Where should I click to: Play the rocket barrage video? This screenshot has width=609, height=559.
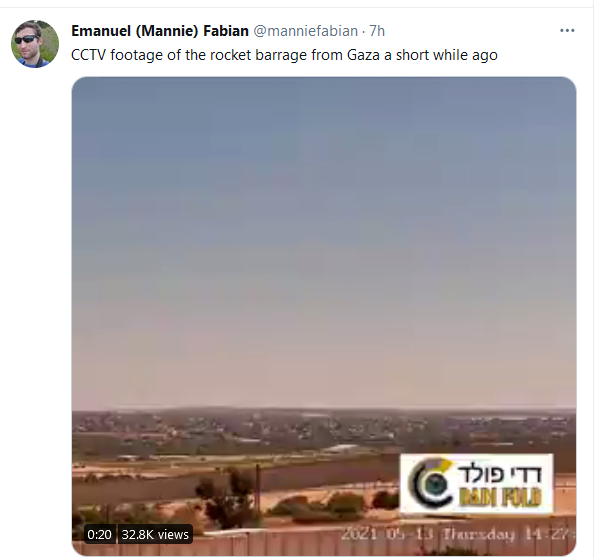pyautogui.click(x=324, y=316)
